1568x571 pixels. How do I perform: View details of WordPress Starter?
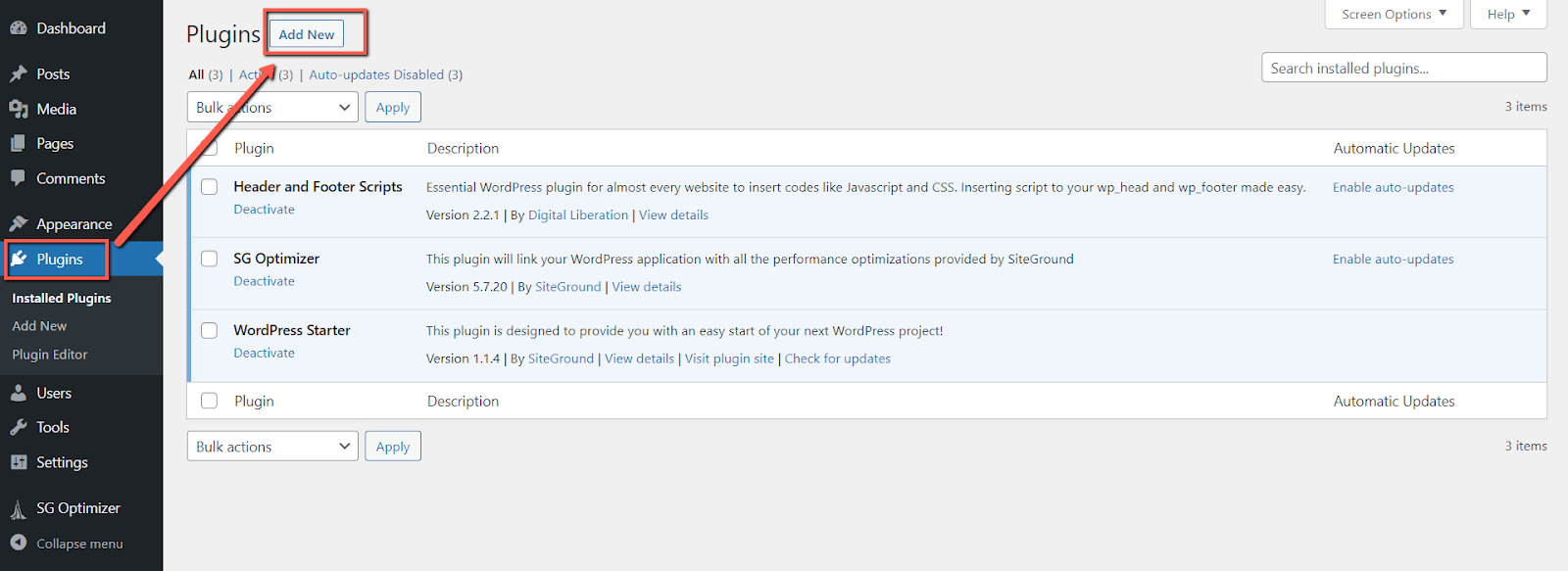640,358
